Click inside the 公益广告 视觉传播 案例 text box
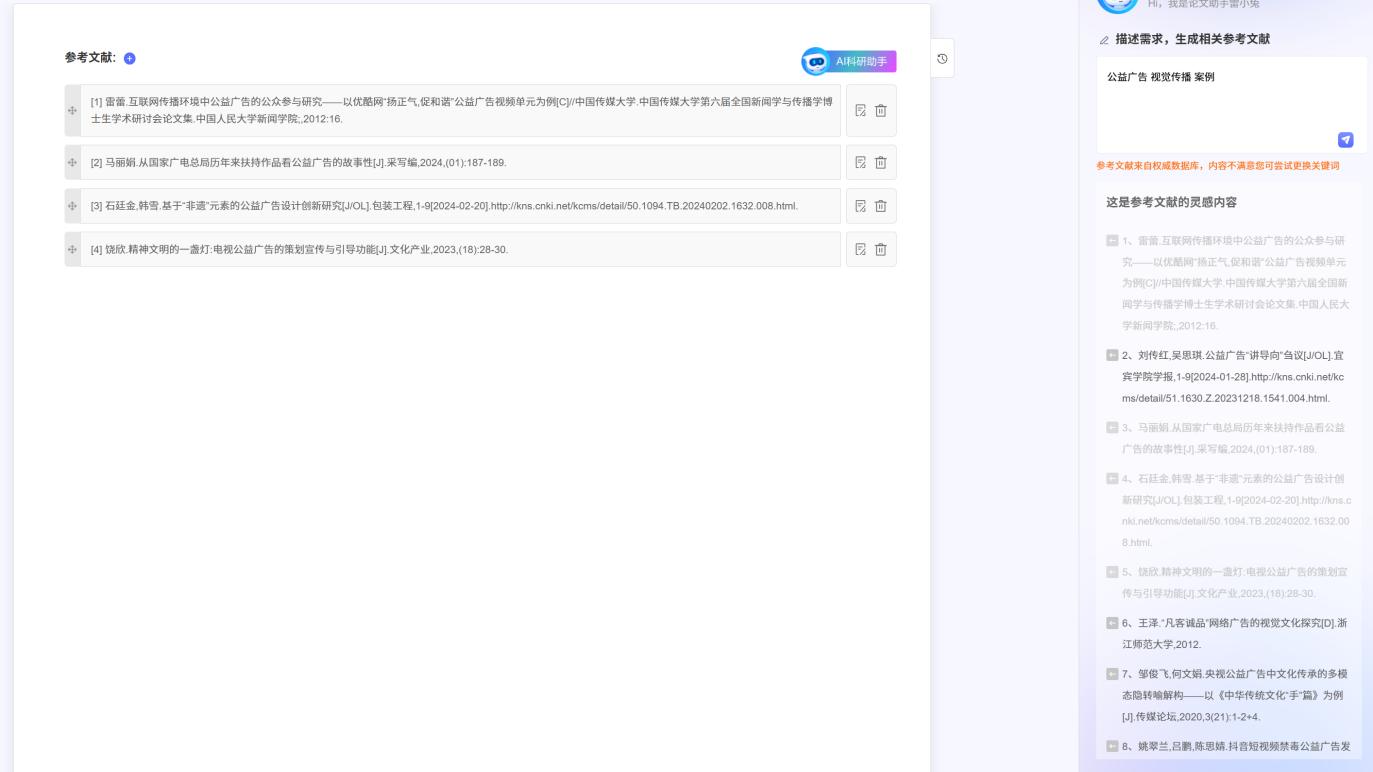The image size is (1373, 772). (x=1232, y=104)
